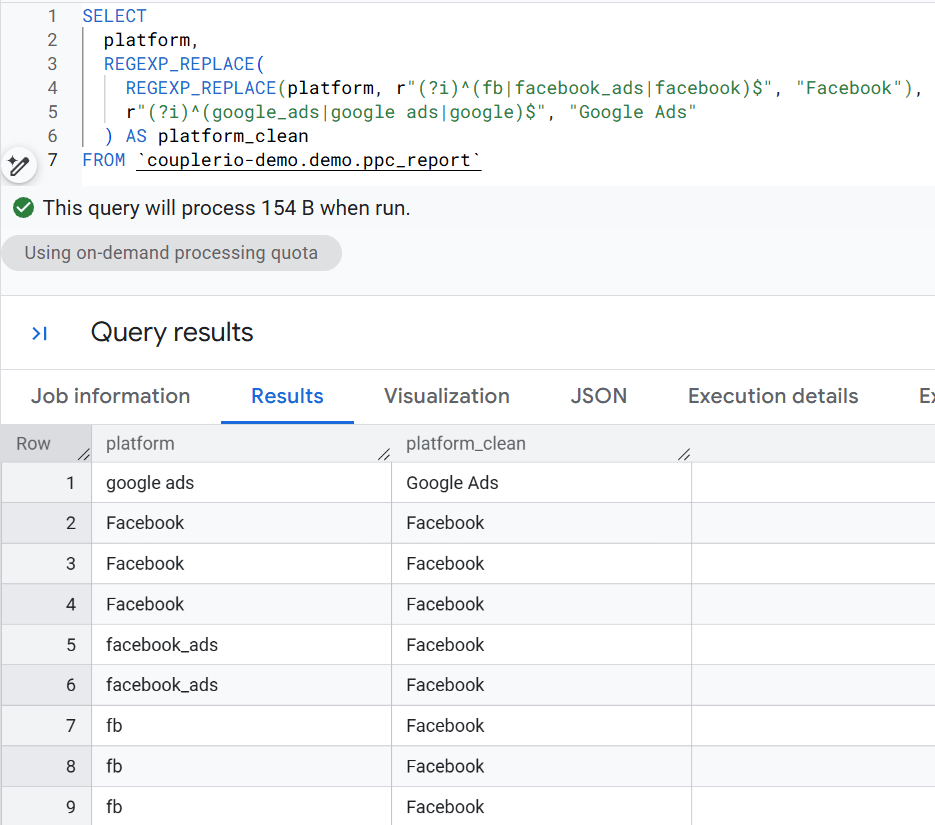Click the Query results heading
The image size is (935, 825).
(x=172, y=332)
